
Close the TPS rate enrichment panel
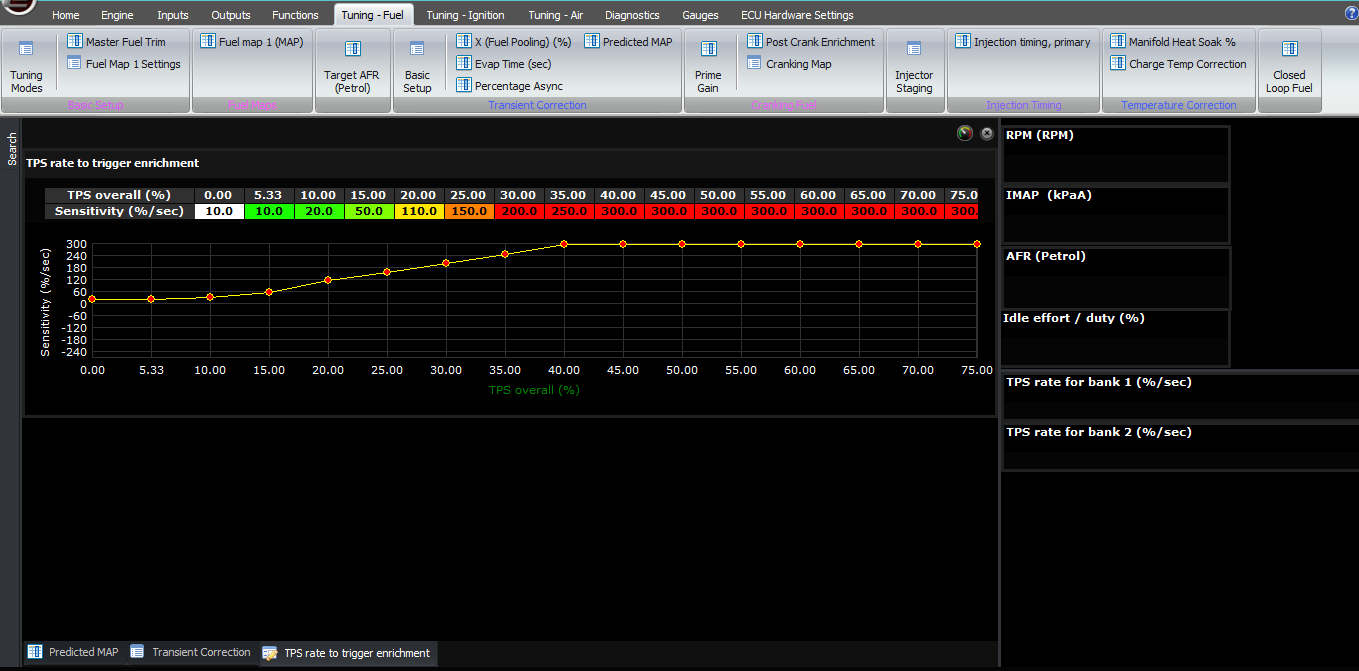[x=987, y=133]
